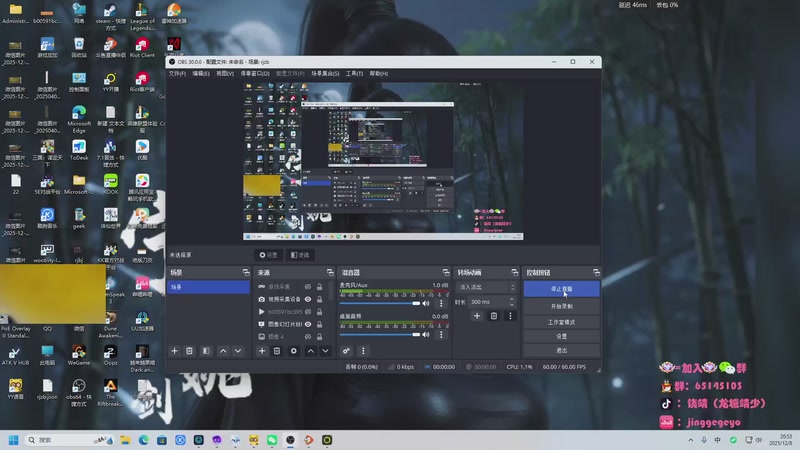Click the sources list scrollbar
This screenshot has height=450, width=800.
[x=331, y=291]
